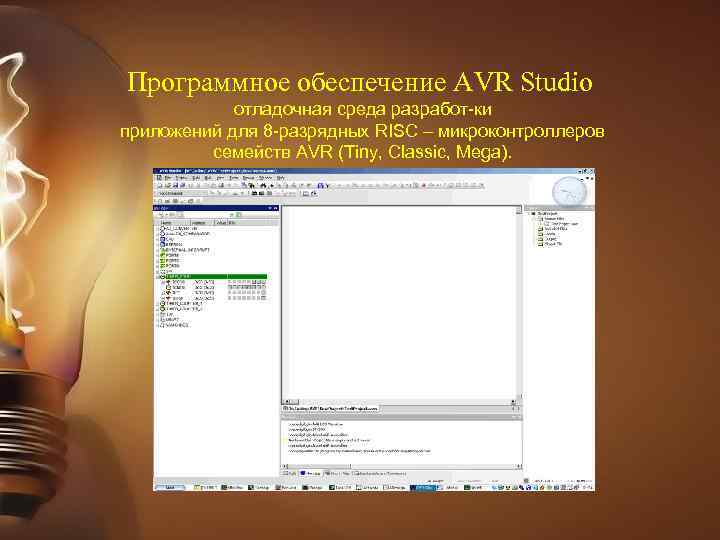Select the Source Files folder in project tree
720x540 pixels.
551,219
